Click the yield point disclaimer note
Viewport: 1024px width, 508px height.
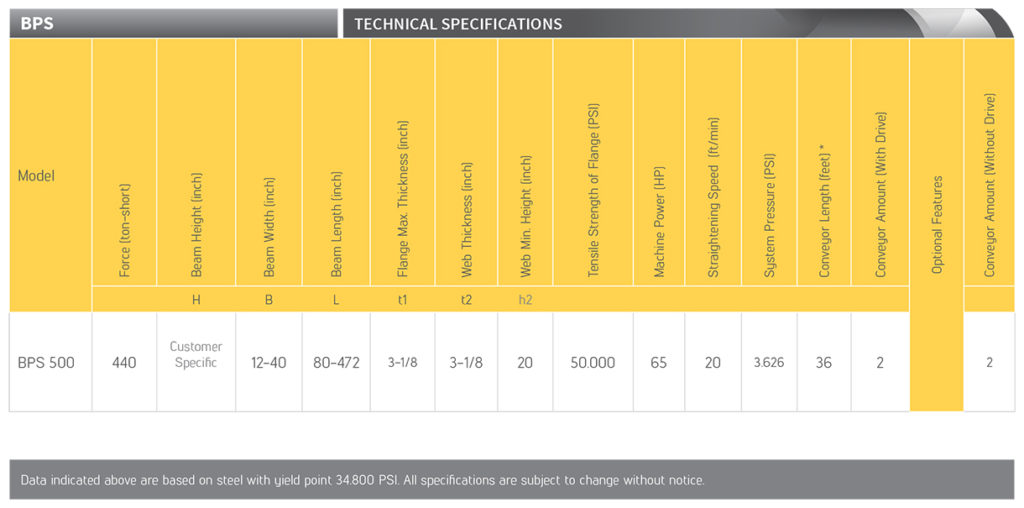(362, 480)
